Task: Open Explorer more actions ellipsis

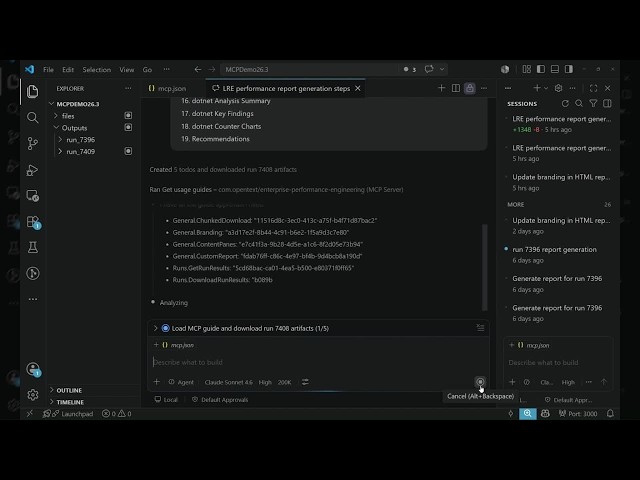Action: coord(128,88)
